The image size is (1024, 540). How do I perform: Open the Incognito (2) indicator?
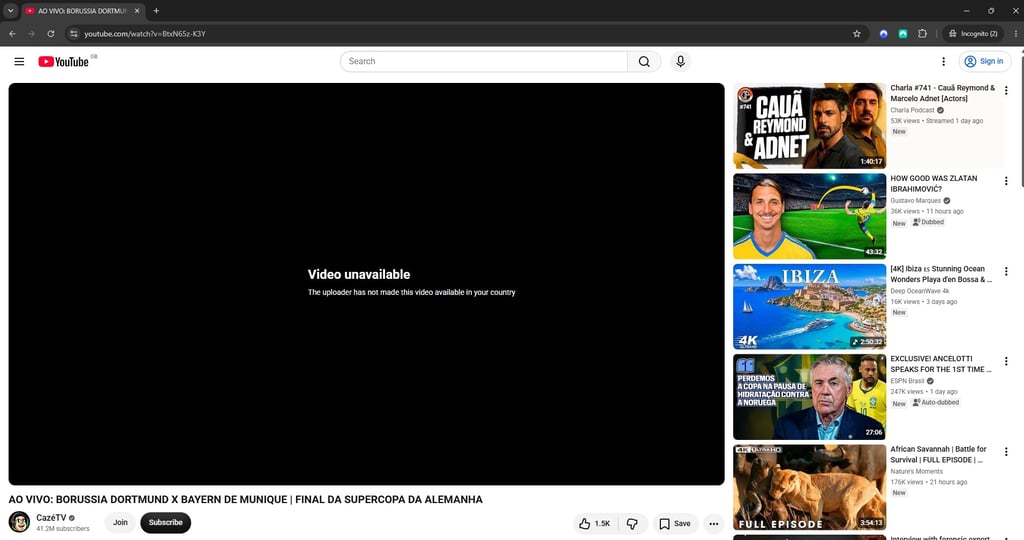click(973, 33)
